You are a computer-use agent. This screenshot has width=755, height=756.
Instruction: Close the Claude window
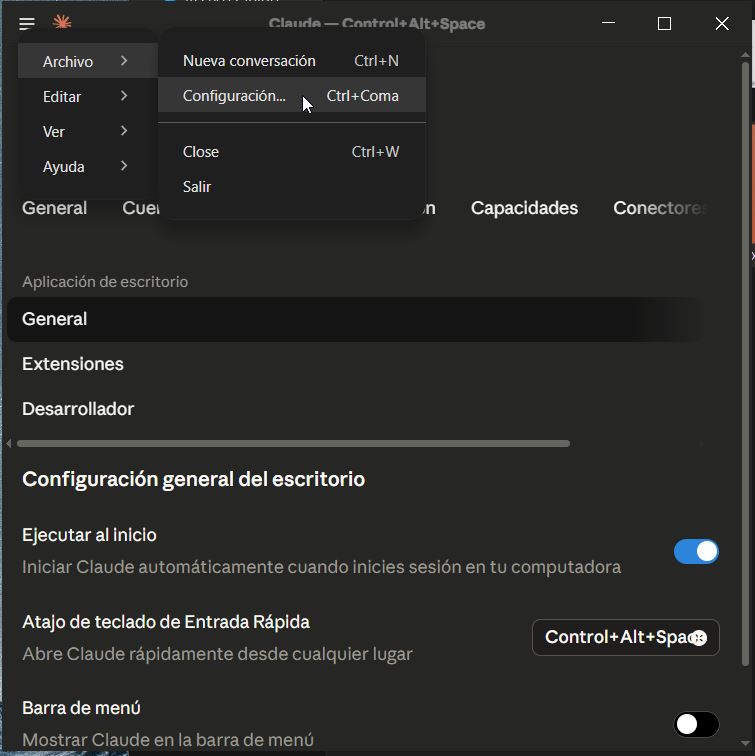722,23
